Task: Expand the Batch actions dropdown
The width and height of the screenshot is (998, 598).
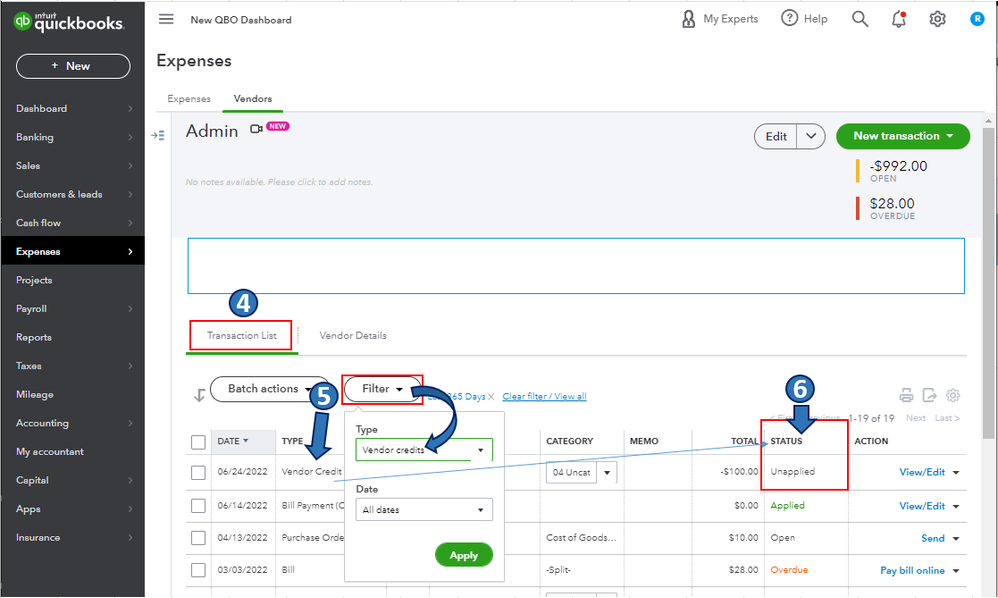Action: [x=269, y=389]
